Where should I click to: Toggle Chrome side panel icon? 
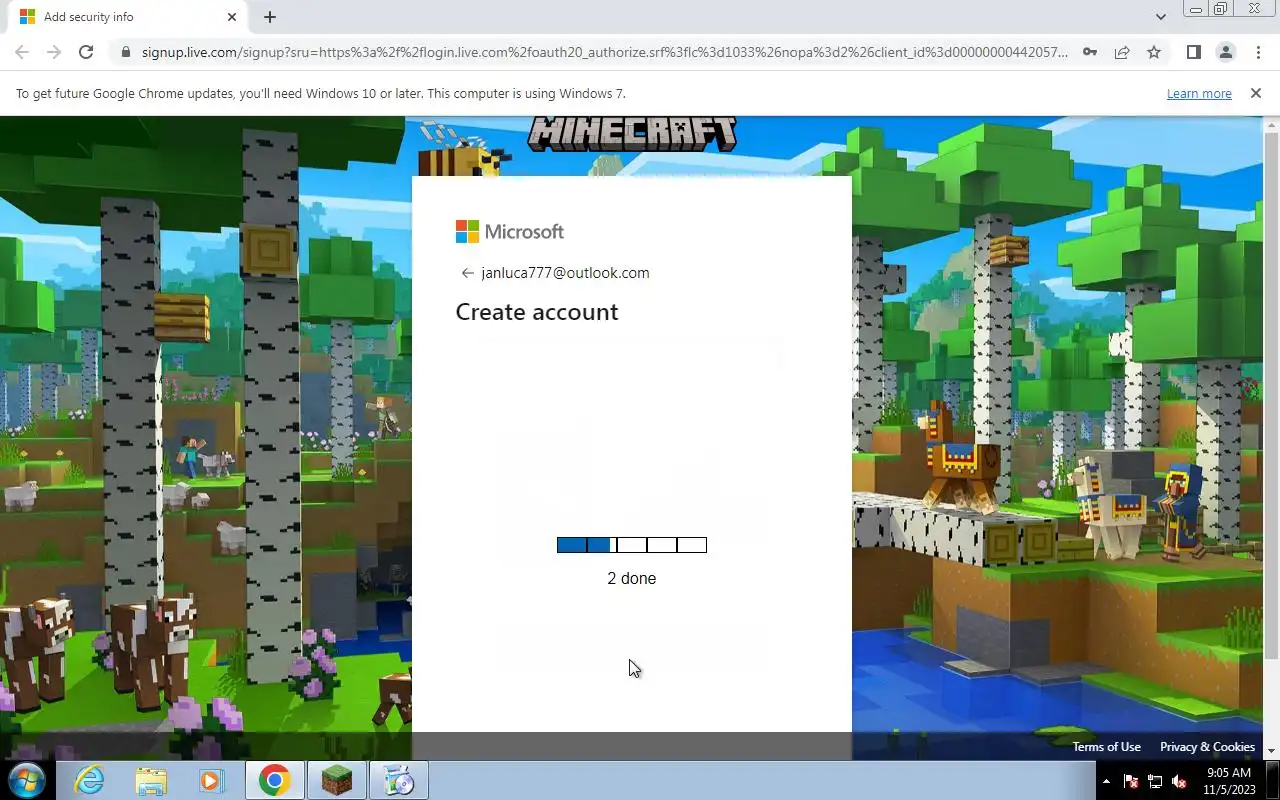pyautogui.click(x=1193, y=52)
